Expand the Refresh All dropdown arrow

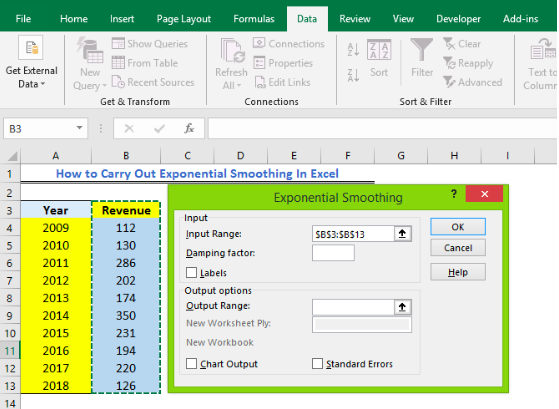click(x=239, y=86)
